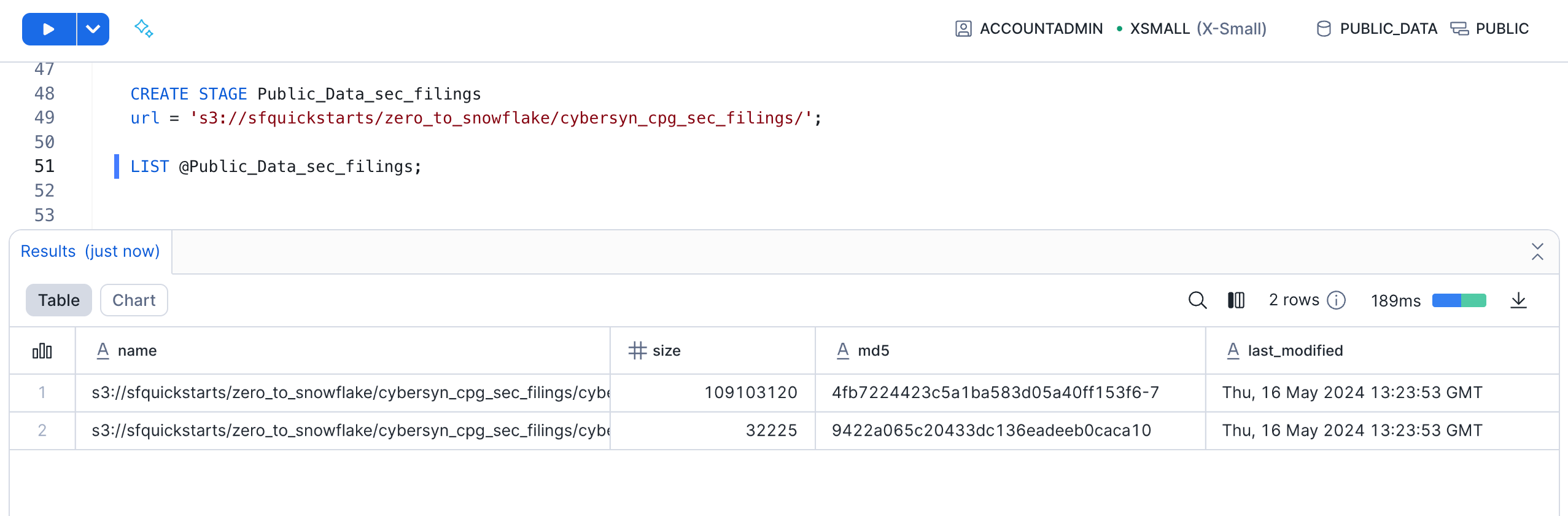This screenshot has height=516, width=1568.
Task: Click the last_modified column header
Action: coord(1295,351)
